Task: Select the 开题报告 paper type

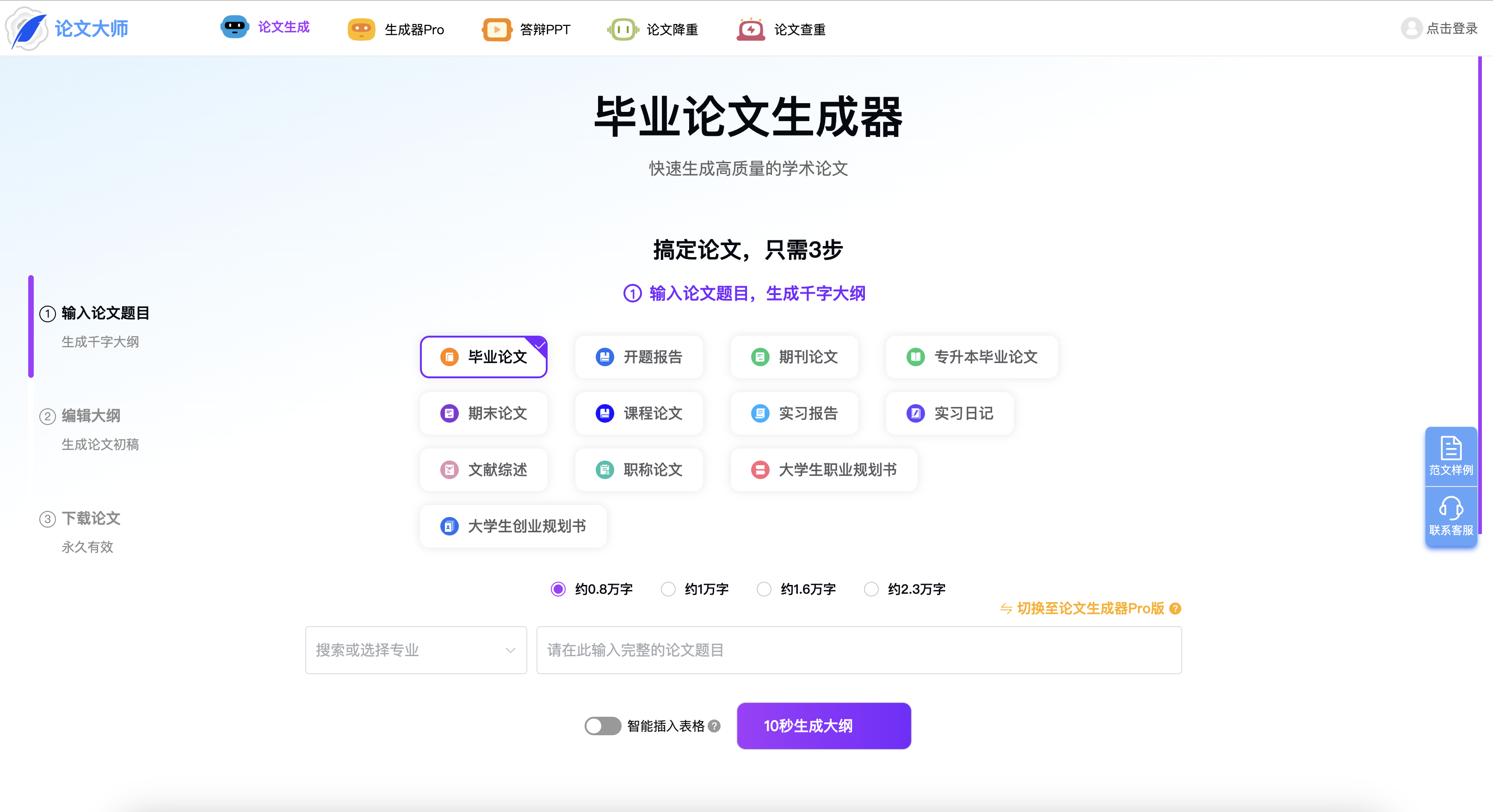Action: pyautogui.click(x=639, y=357)
